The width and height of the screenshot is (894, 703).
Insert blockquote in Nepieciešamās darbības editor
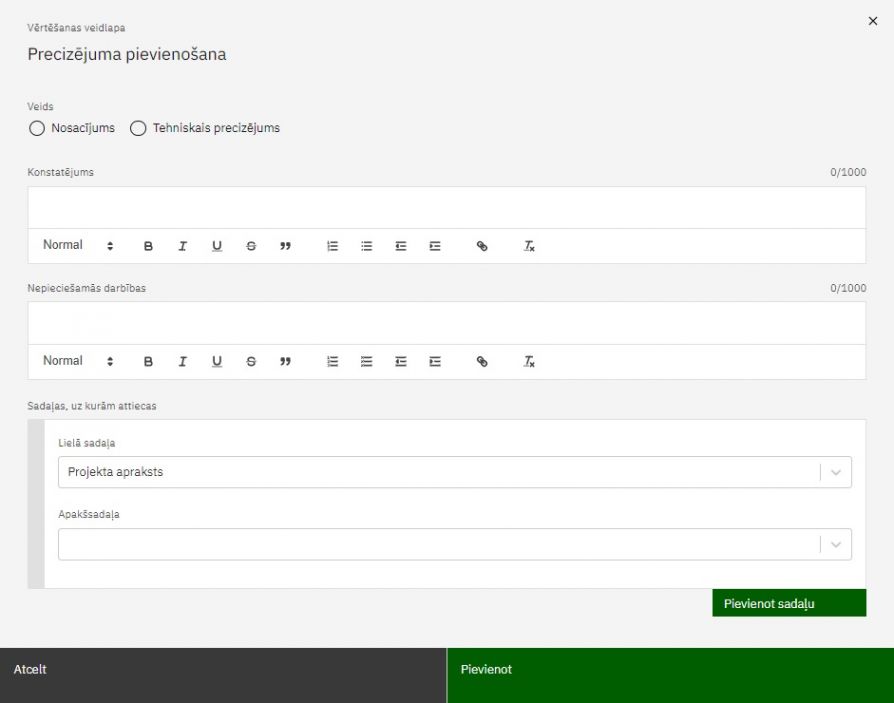285,362
